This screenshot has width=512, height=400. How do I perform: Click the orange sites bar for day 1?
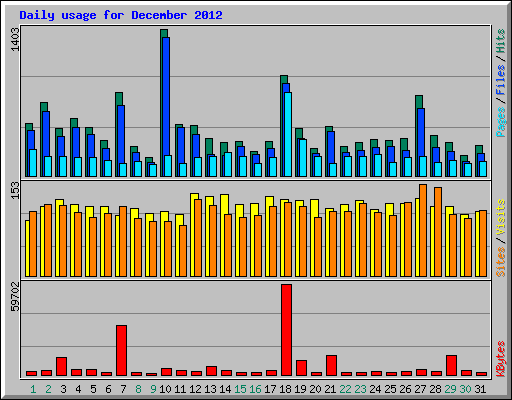33,244
